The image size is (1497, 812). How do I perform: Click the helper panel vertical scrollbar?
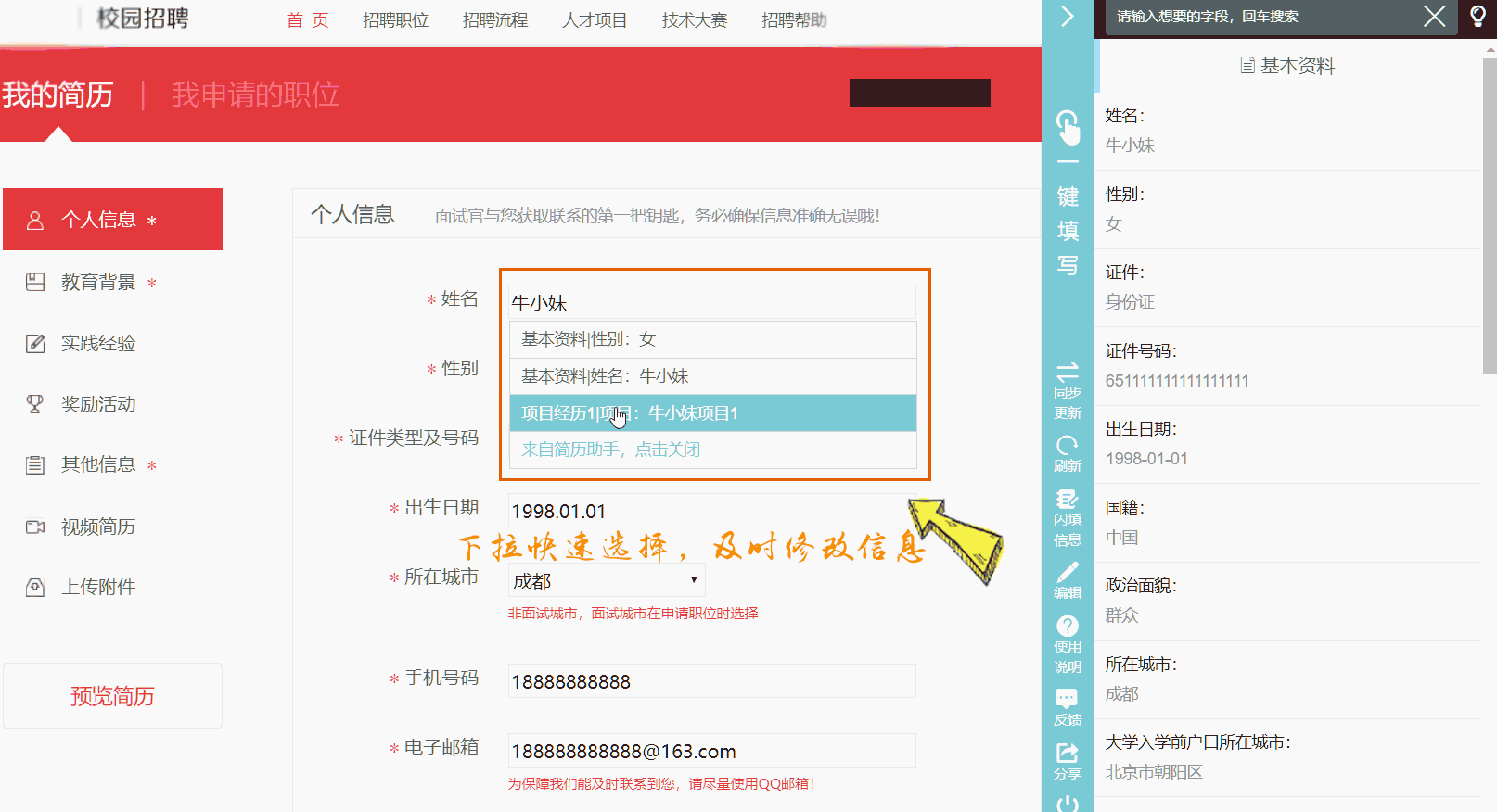coord(1490,217)
